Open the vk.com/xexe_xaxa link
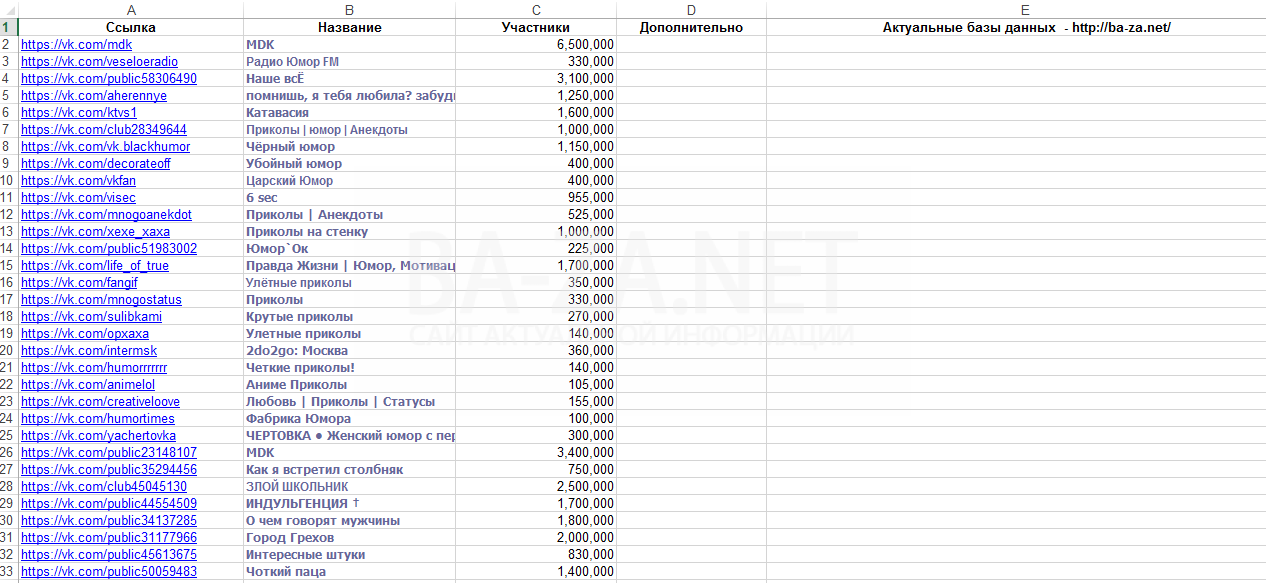 point(95,231)
